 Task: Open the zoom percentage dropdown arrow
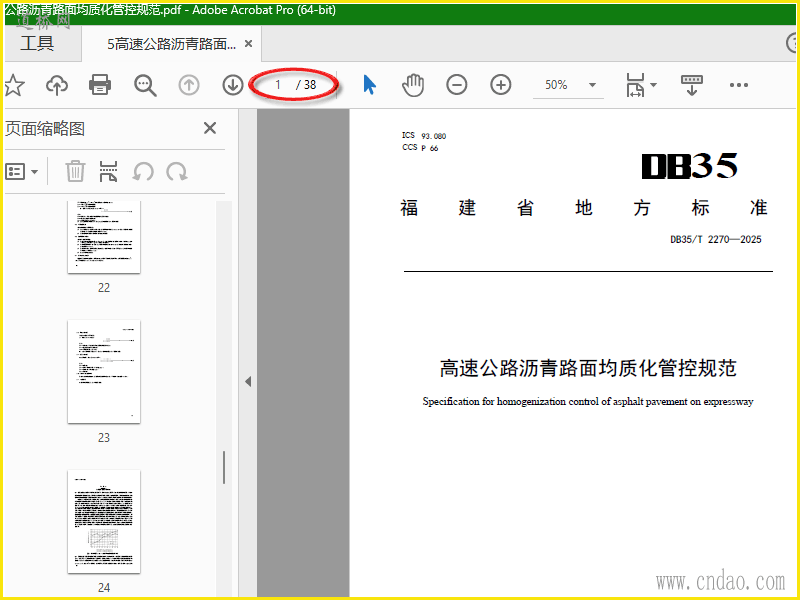[592, 85]
